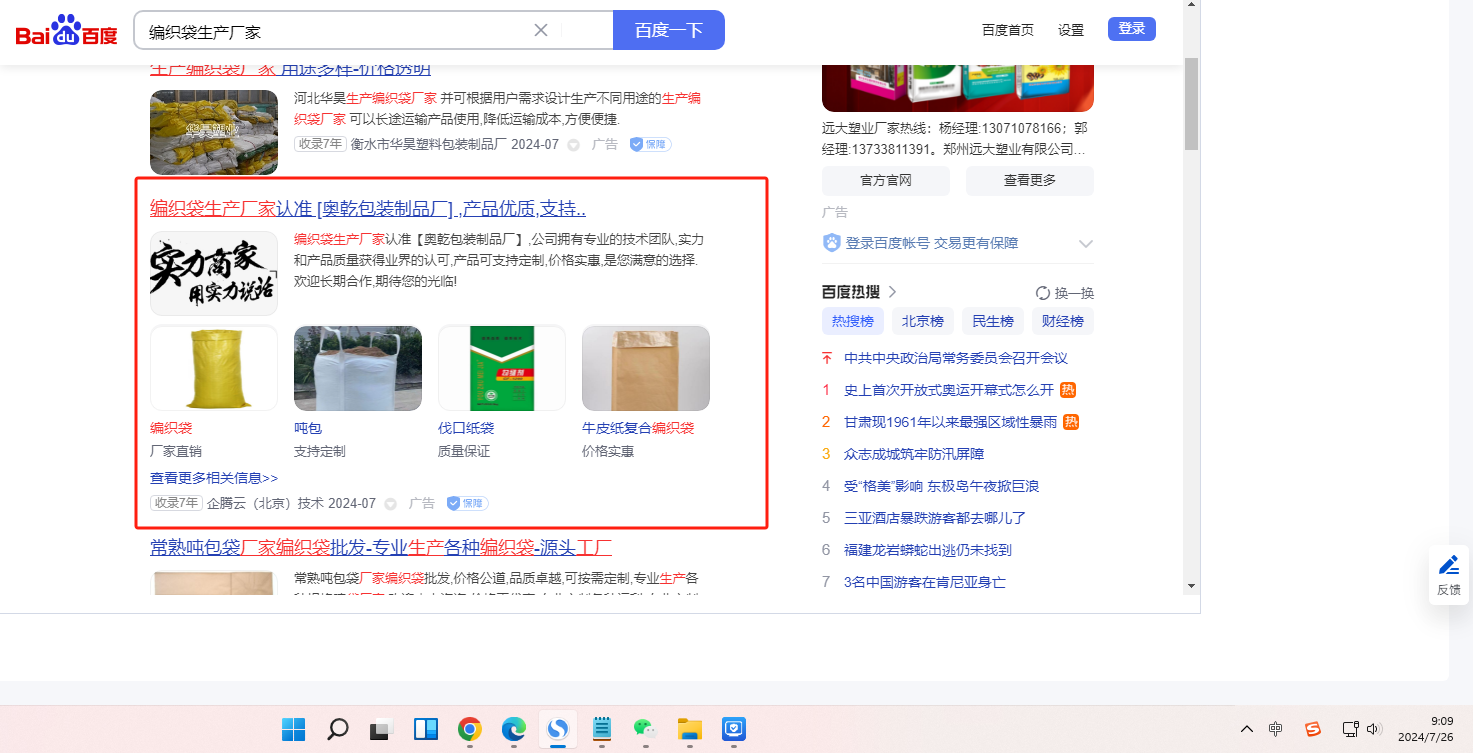
Task: Launch Microsoft Edge from the taskbar
Action: click(x=514, y=729)
